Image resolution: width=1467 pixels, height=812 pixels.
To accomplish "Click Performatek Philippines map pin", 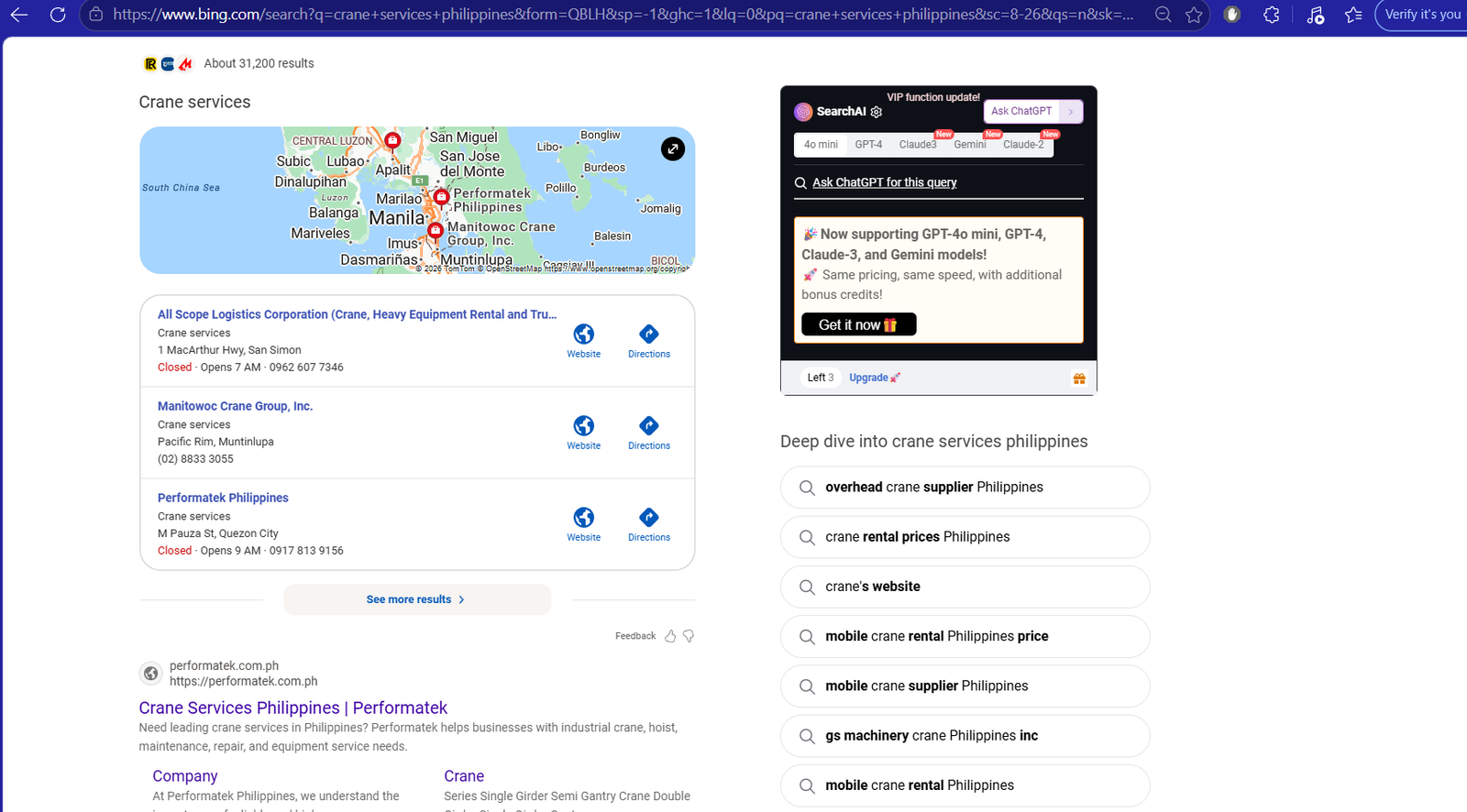I will (442, 197).
